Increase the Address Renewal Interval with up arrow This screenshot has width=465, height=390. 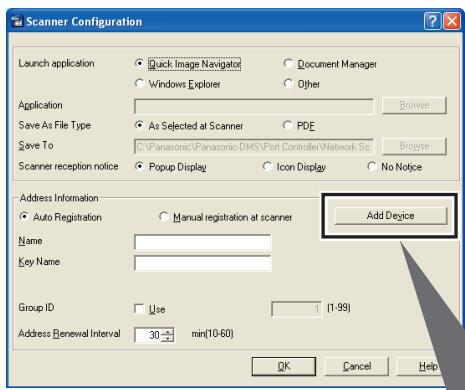coord(167,332)
